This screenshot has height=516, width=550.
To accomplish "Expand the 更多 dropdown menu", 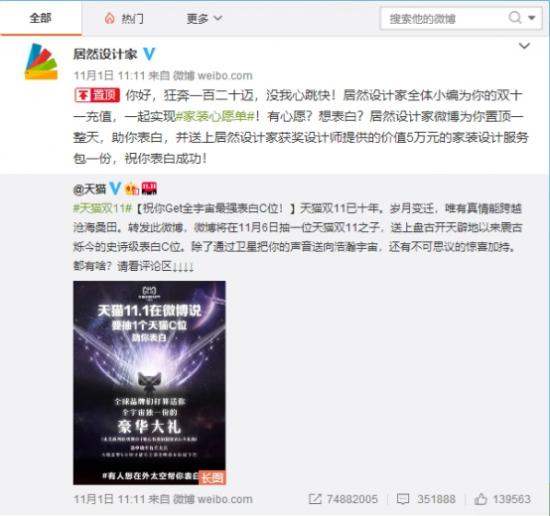I will click(x=204, y=18).
